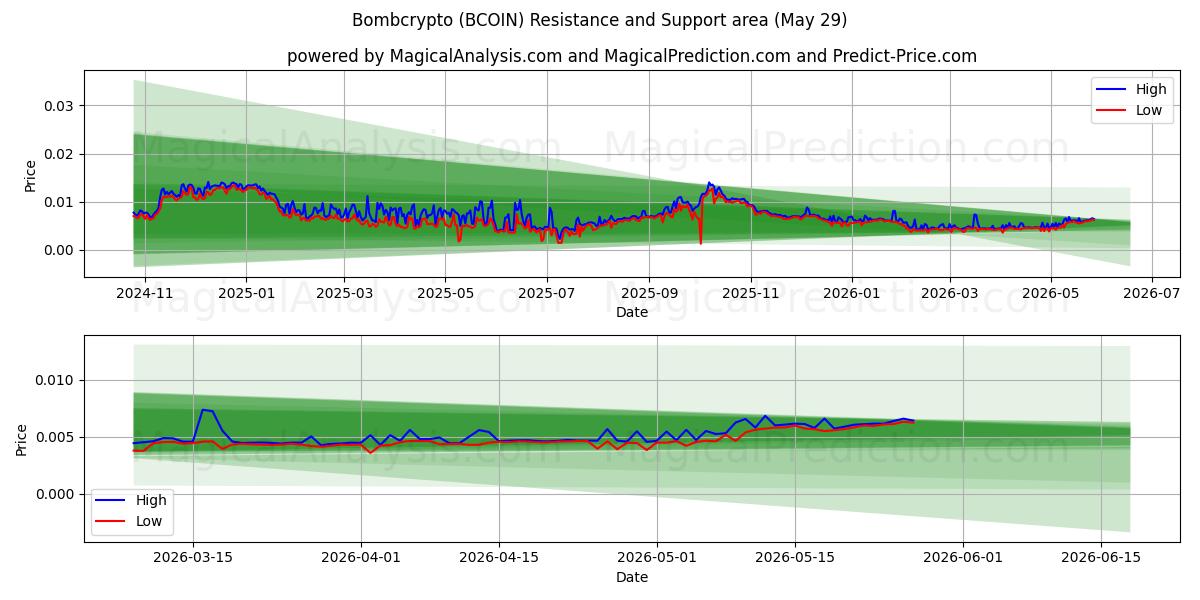Viewport: 1200px width, 600px height.
Task: Click the '2026-07' x-axis label
Action: 1152,294
